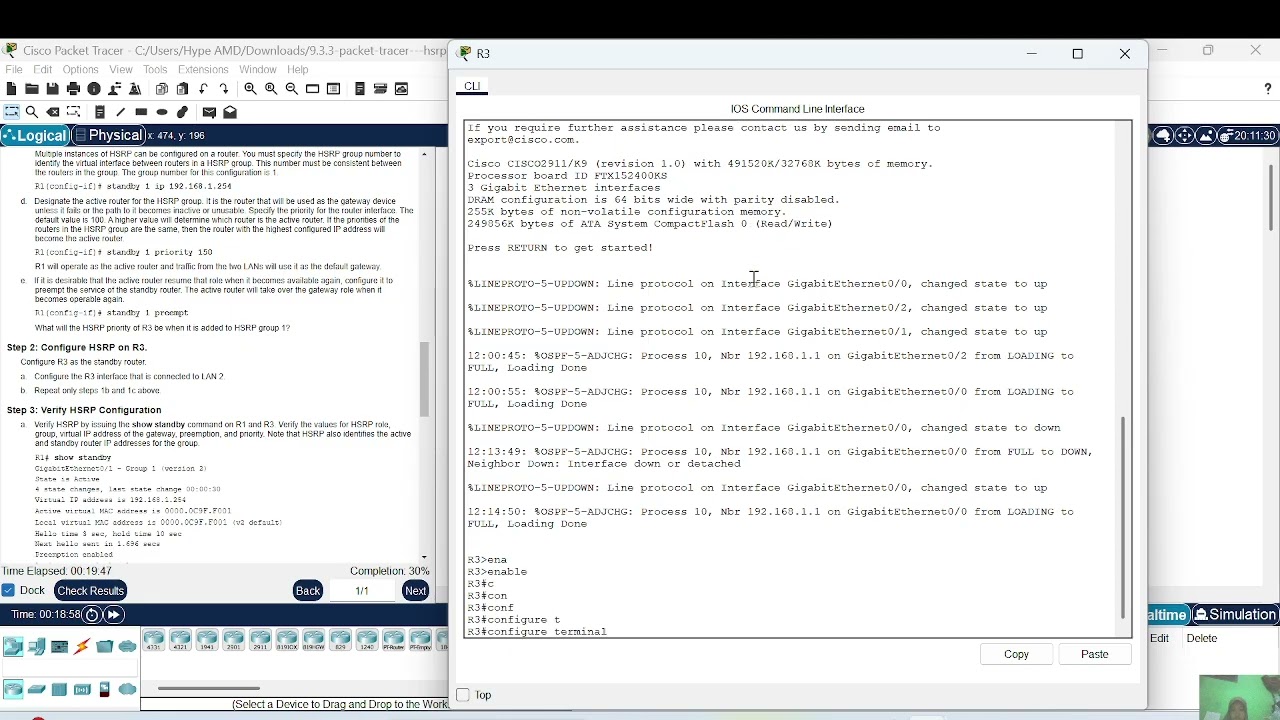Click the Back button in instructions
Screen dimensions: 1280x720
(308, 591)
